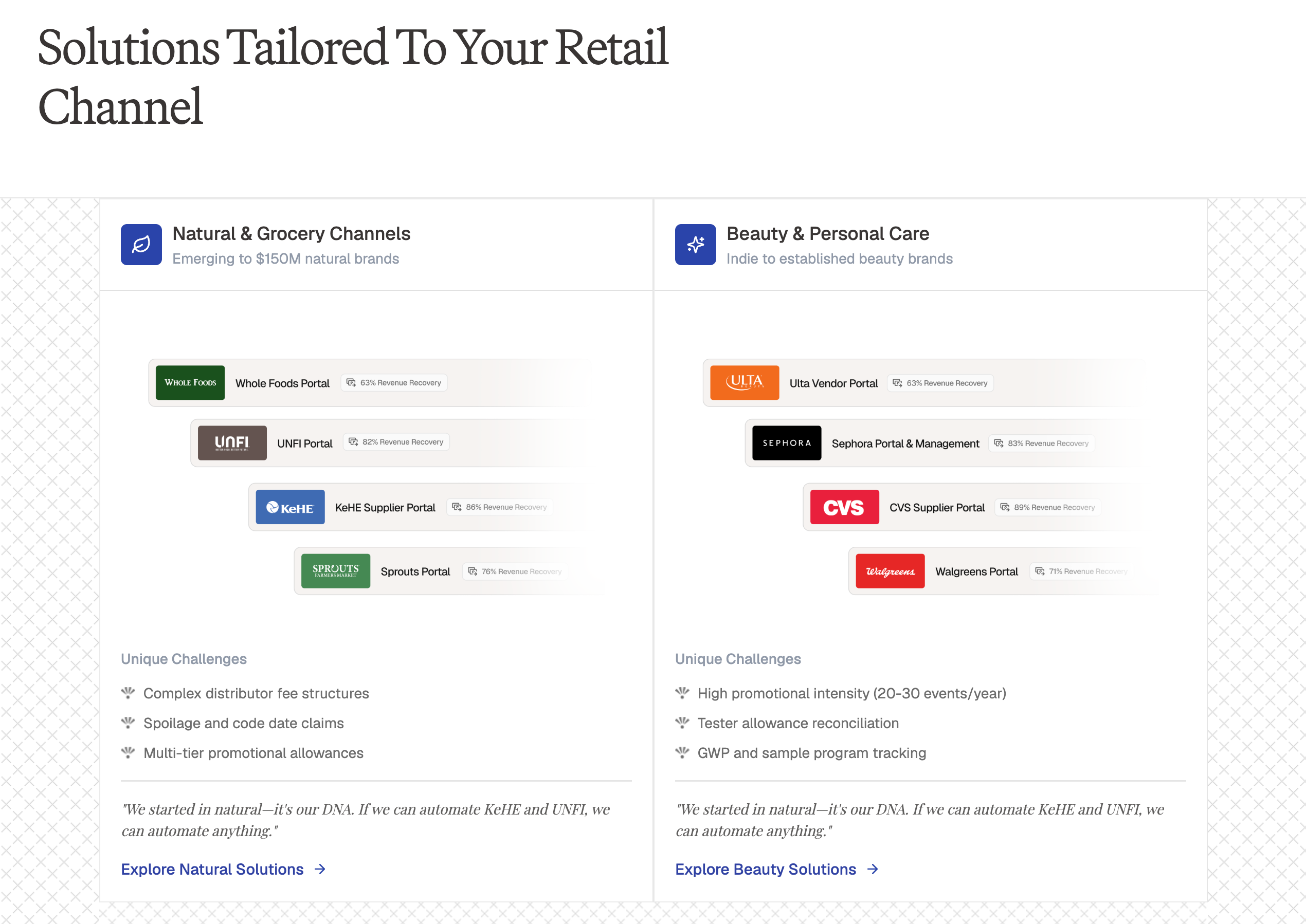Click the Walgreens logo tile
This screenshot has height=924, width=1306.
pyautogui.click(x=890, y=570)
